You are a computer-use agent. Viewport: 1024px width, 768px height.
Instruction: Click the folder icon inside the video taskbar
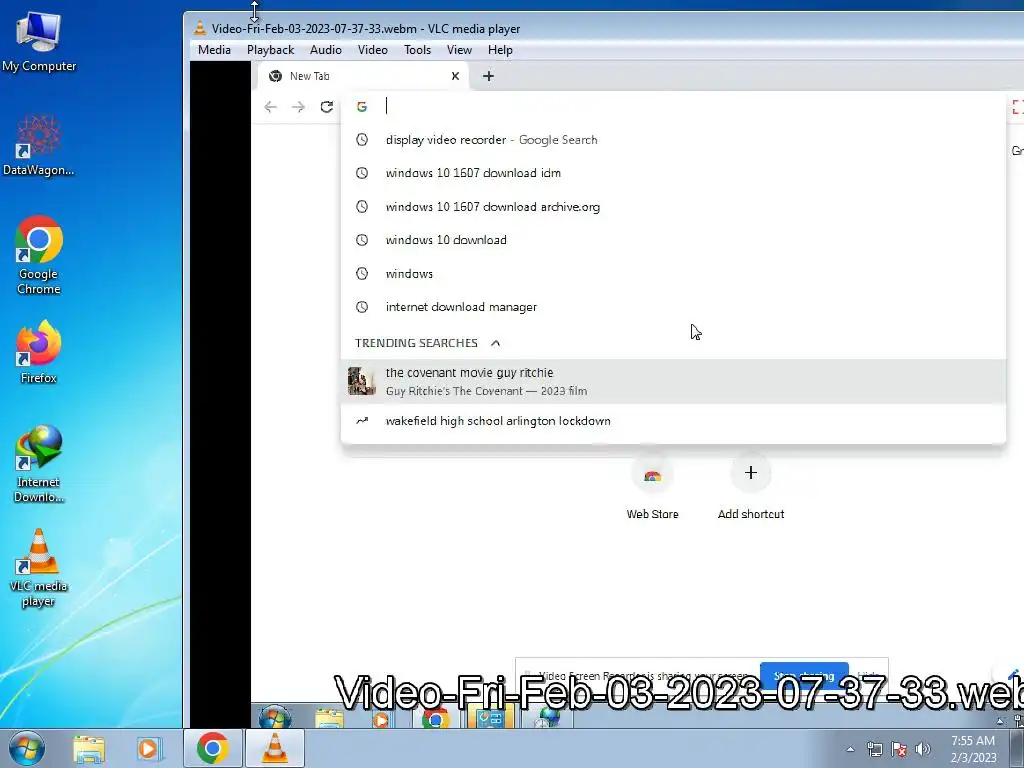pyautogui.click(x=329, y=718)
